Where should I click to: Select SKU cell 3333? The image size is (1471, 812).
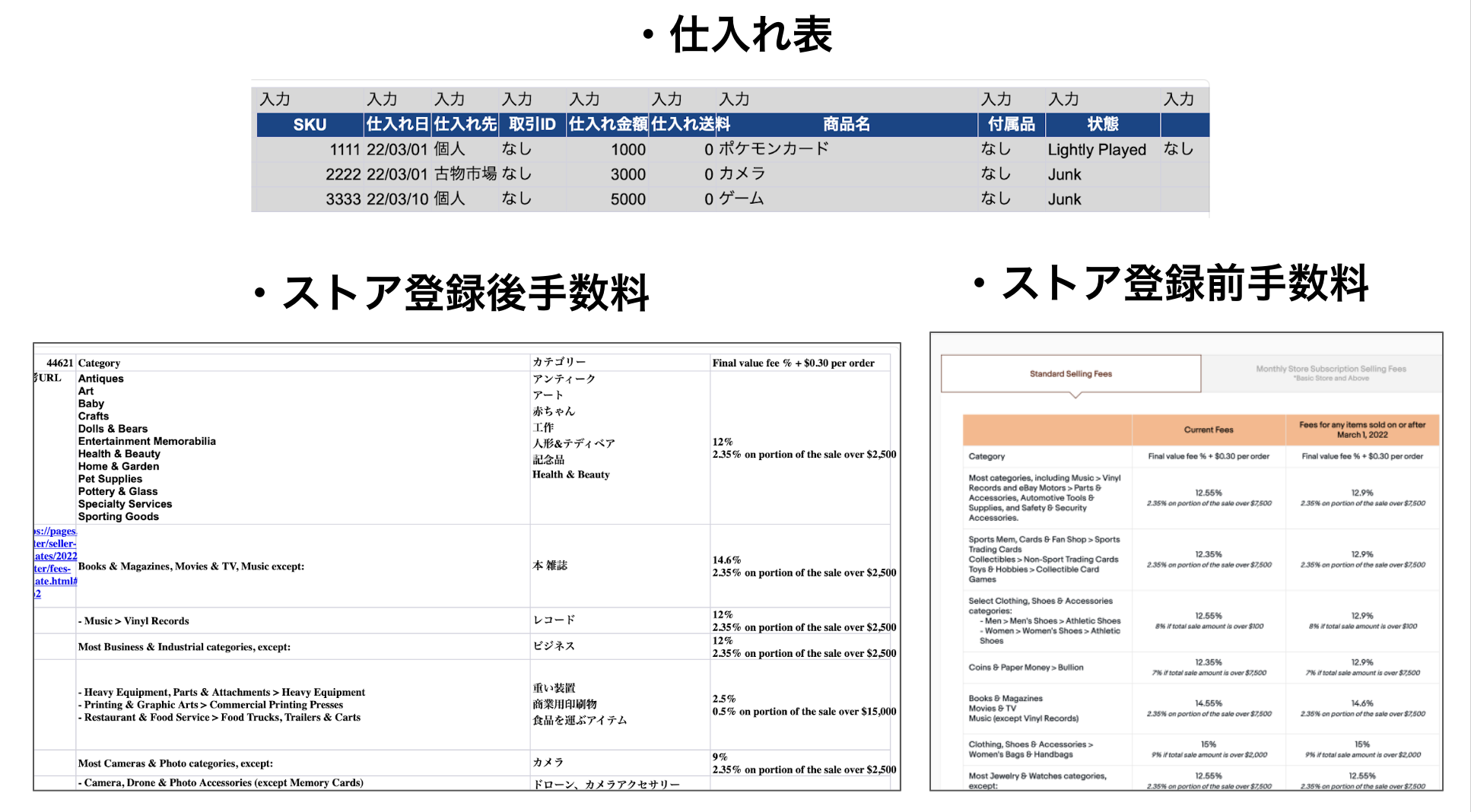(x=310, y=199)
